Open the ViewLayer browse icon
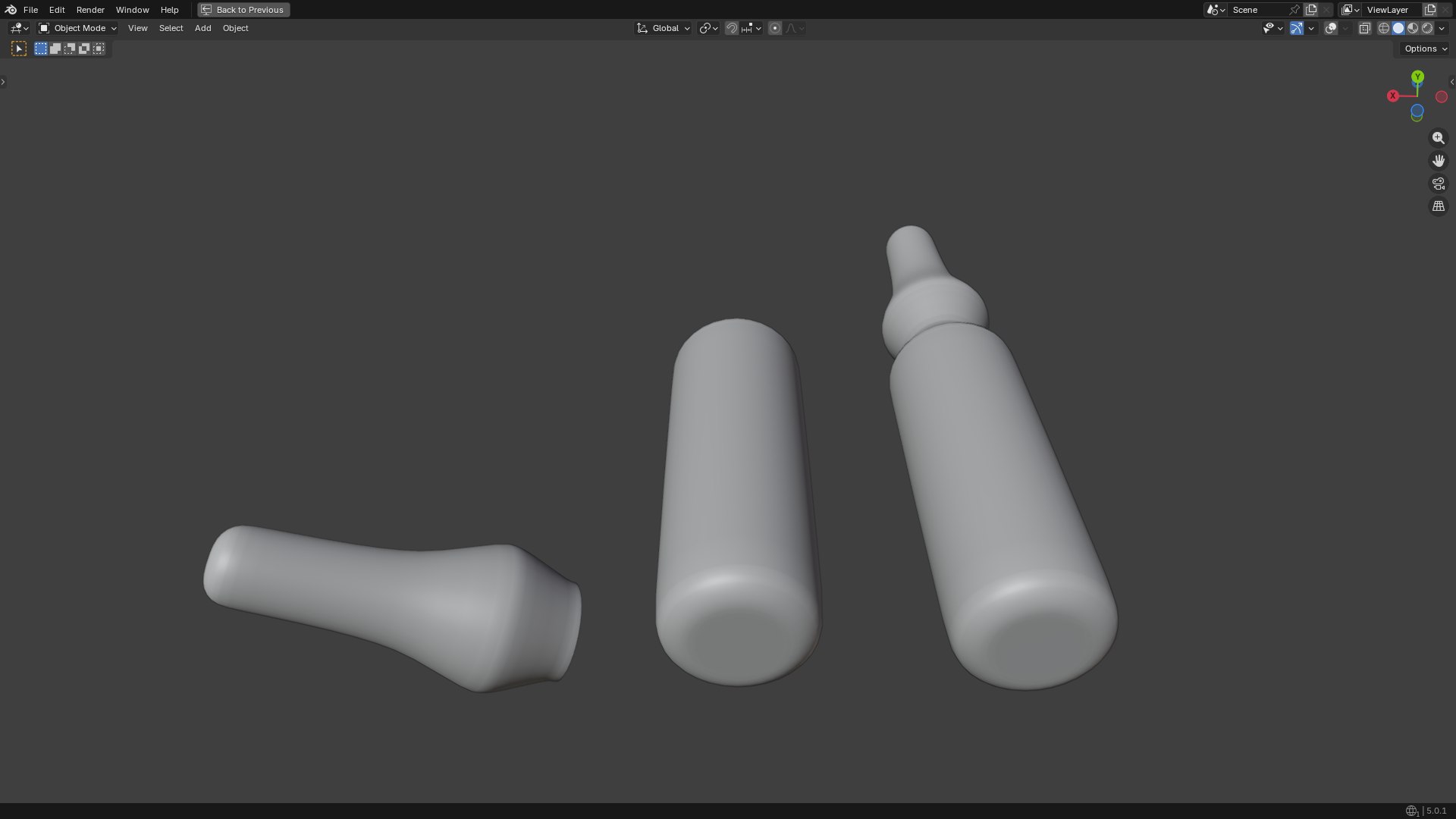1456x819 pixels. (x=1351, y=10)
